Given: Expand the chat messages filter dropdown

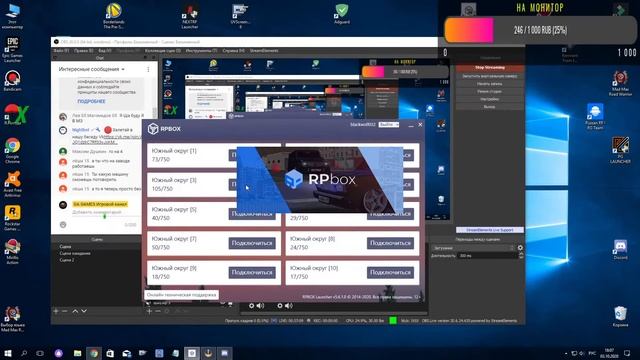Looking at the screenshot, I should [x=91, y=69].
